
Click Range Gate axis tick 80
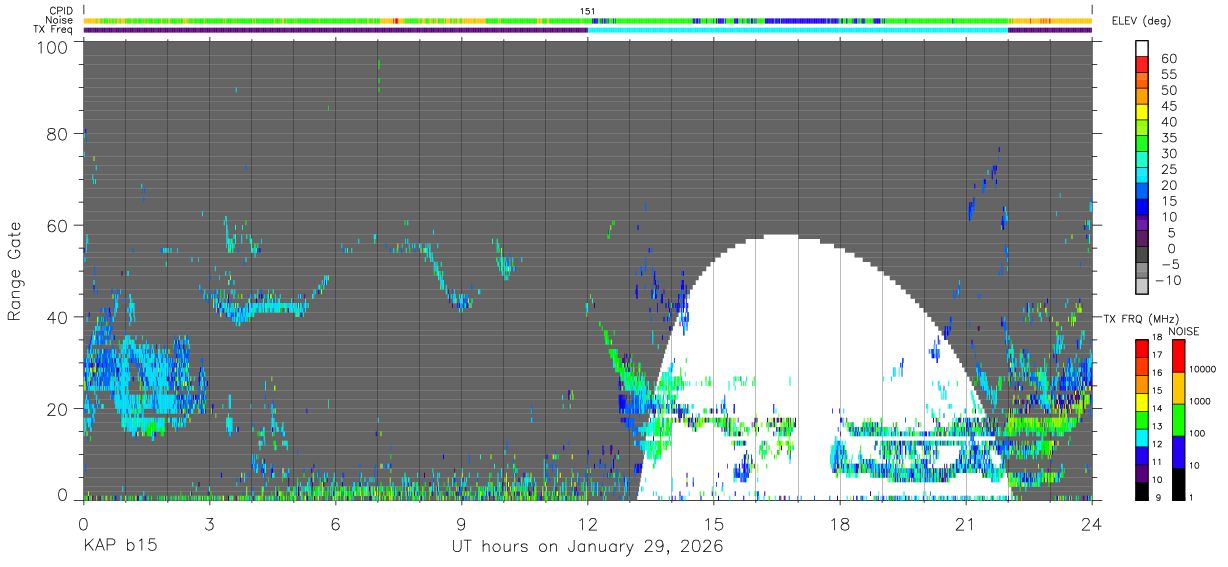pyautogui.click(x=58, y=134)
